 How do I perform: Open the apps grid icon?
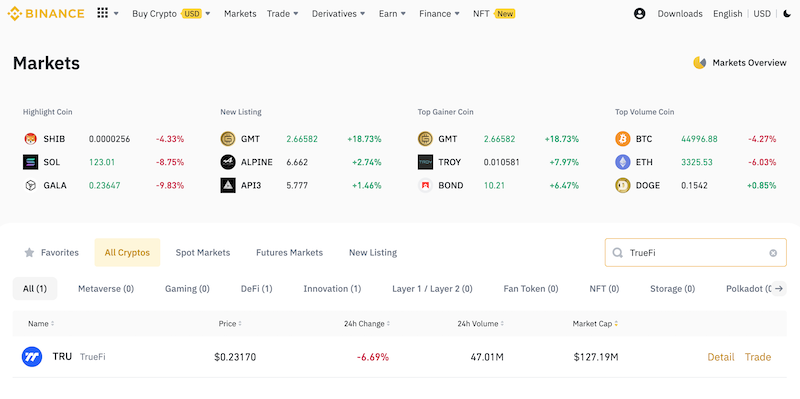click(103, 13)
